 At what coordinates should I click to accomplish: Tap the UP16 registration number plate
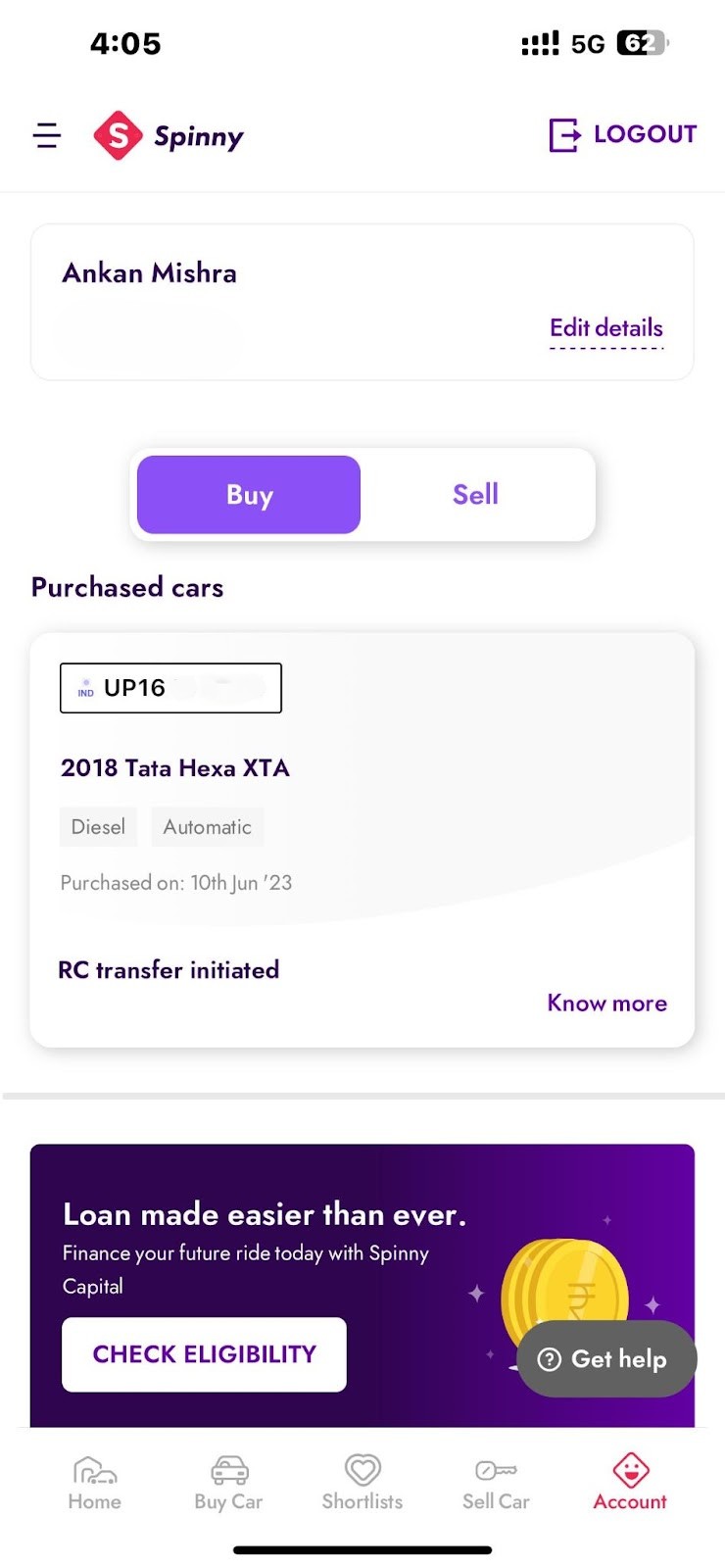click(x=170, y=688)
